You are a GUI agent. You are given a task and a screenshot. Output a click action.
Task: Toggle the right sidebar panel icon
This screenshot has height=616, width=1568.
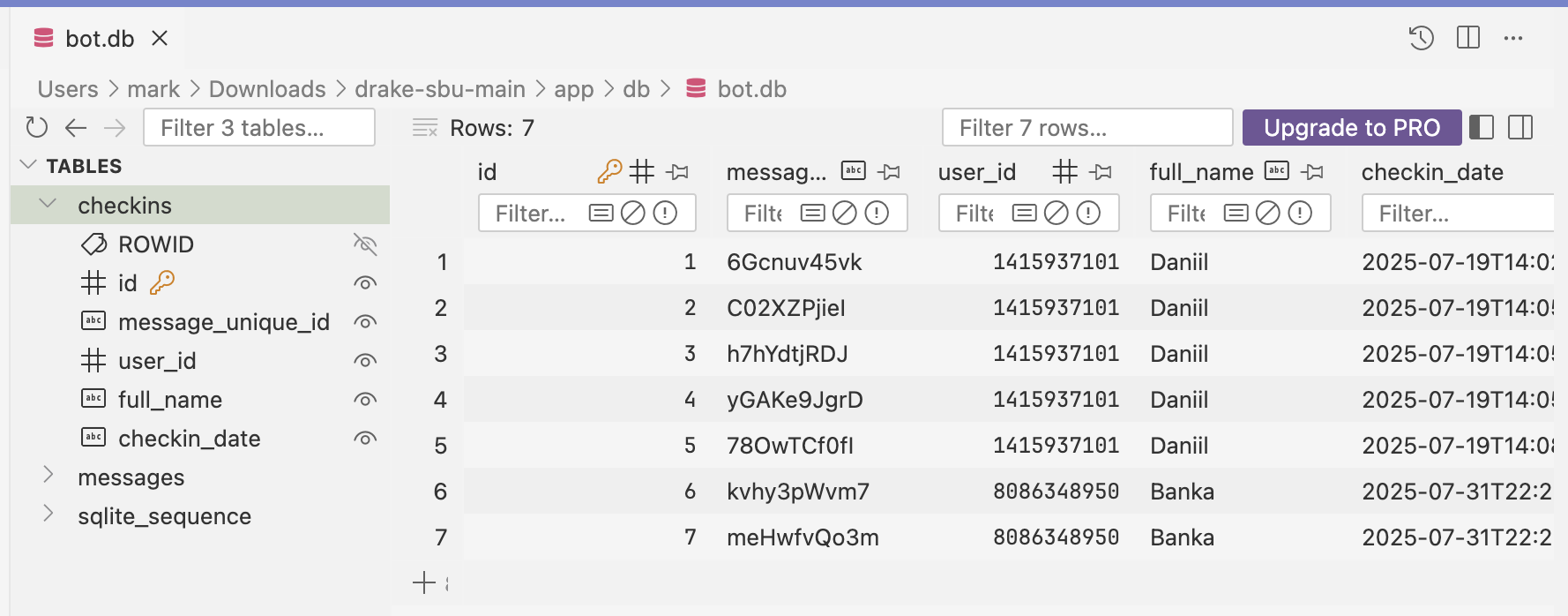point(1520,128)
